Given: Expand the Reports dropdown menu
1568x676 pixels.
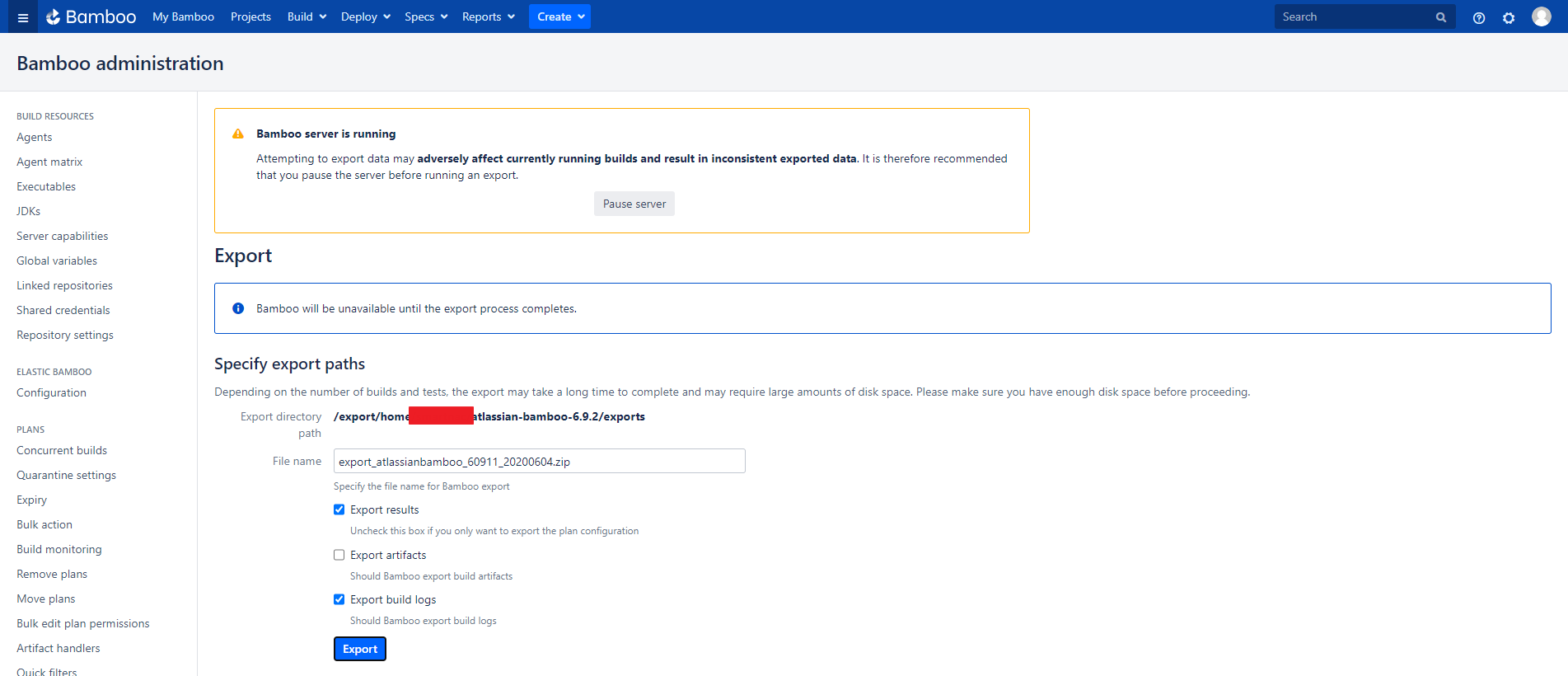Looking at the screenshot, I should 489,16.
